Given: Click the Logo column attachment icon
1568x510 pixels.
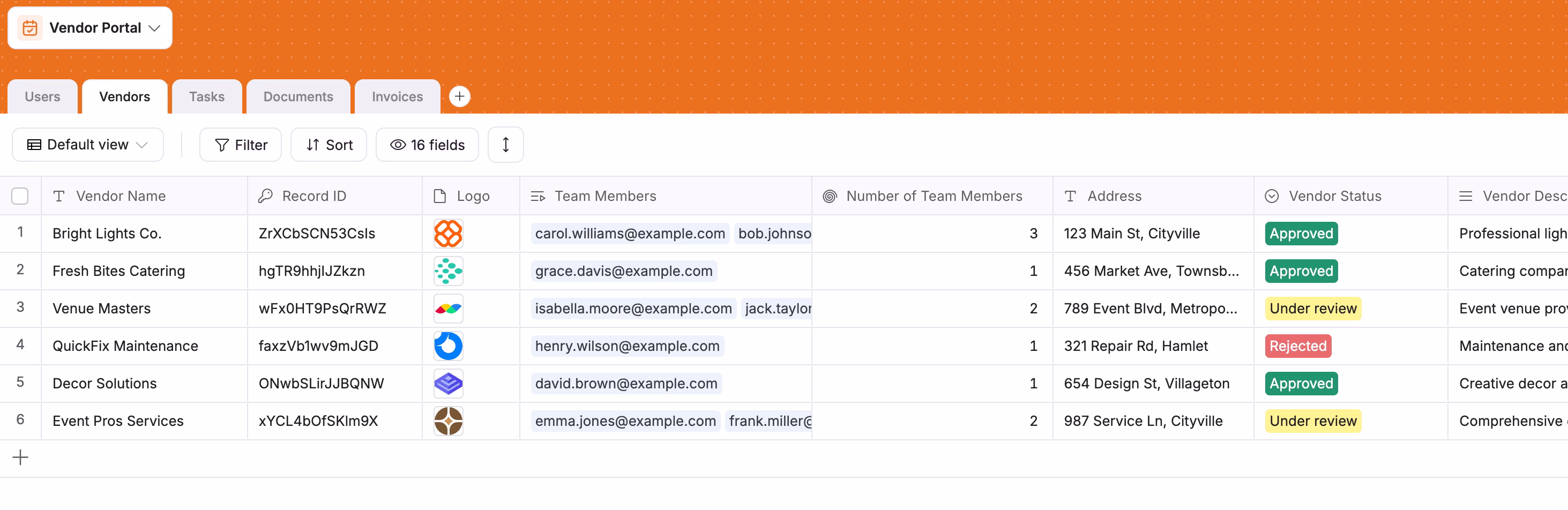Looking at the screenshot, I should [x=439, y=196].
